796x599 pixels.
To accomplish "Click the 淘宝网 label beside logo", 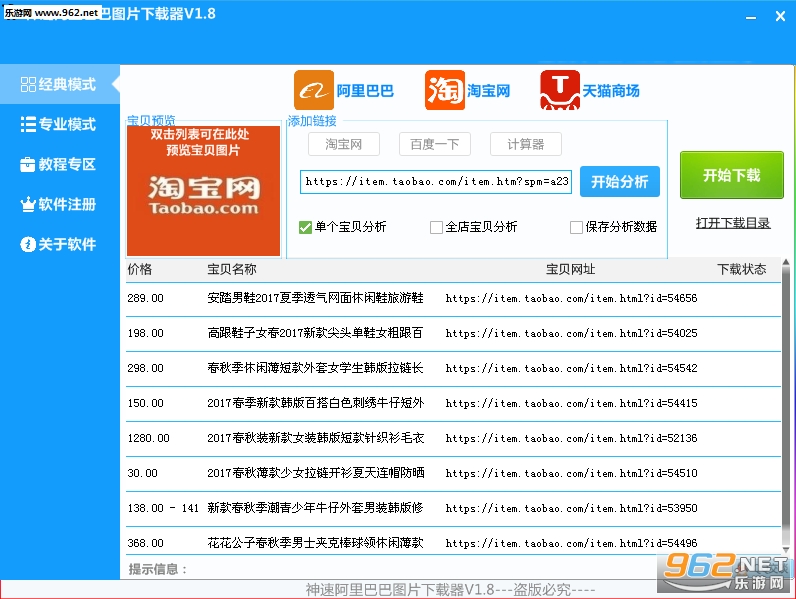I will point(488,91).
